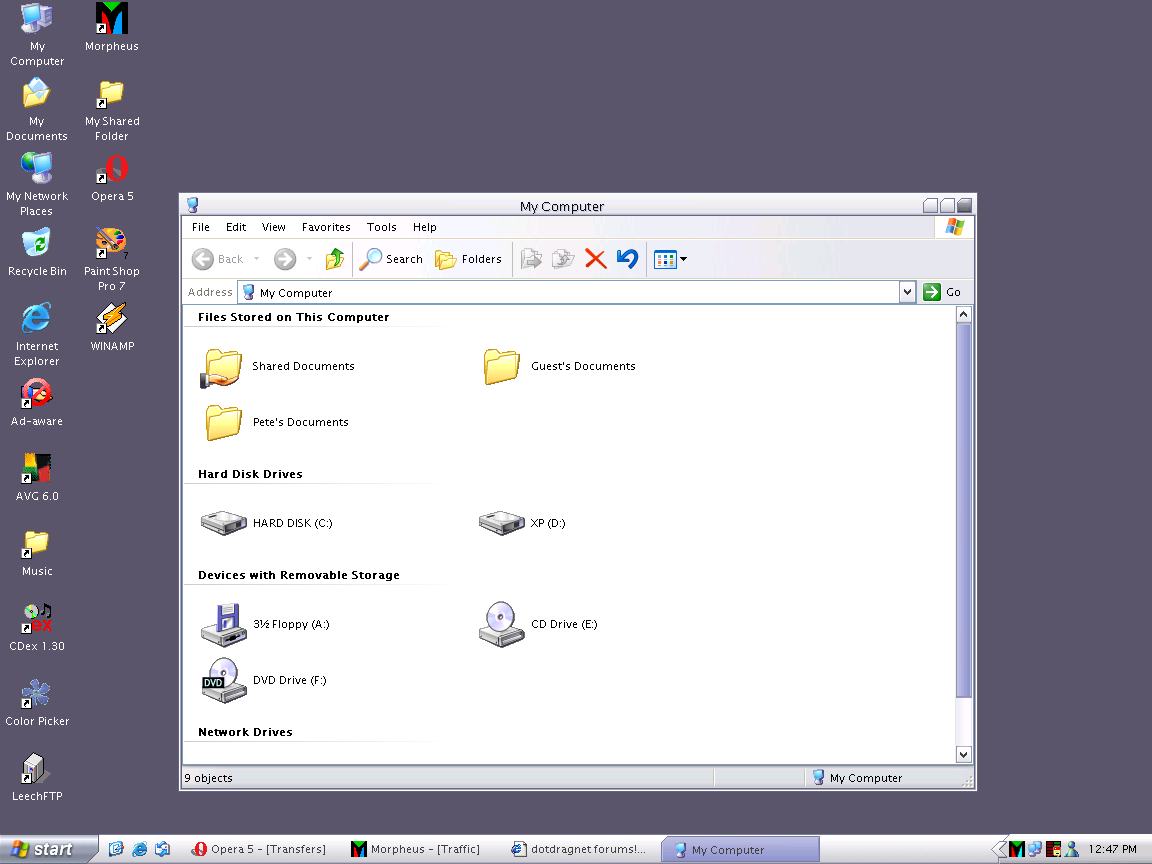
Task: Open the CD Drive (E:) icon
Action: [501, 624]
